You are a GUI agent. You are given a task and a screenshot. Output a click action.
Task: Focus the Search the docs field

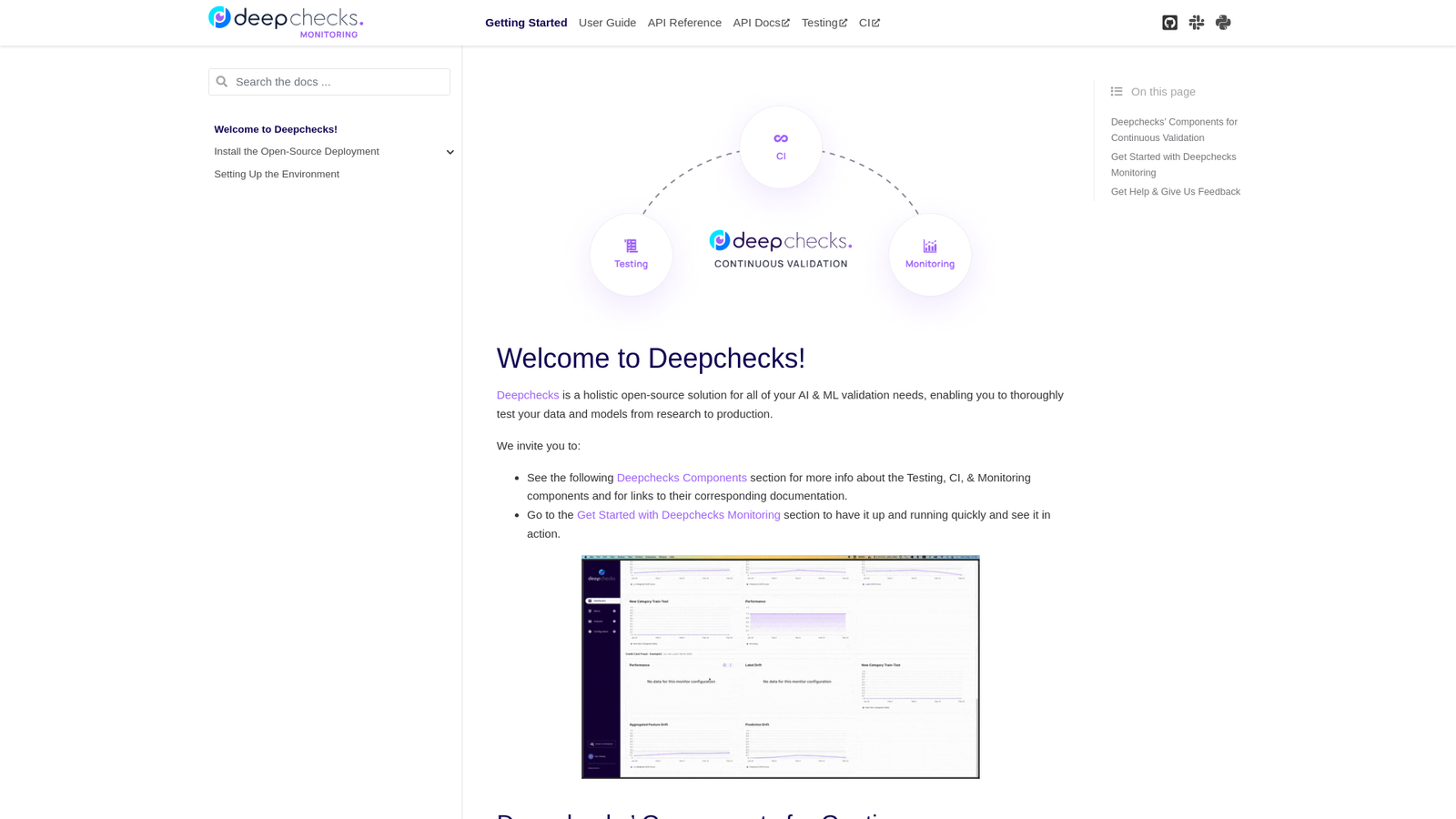coord(329,82)
